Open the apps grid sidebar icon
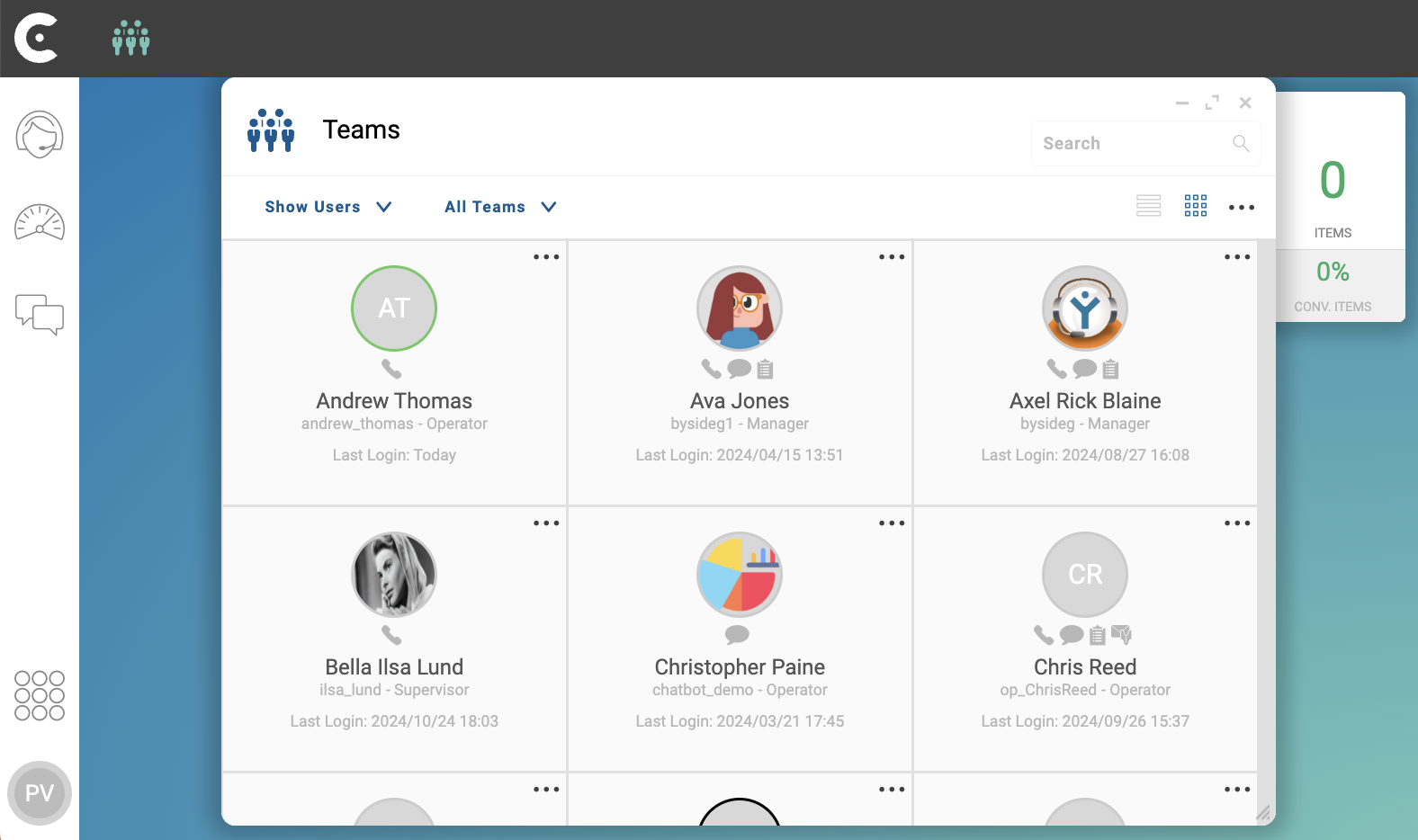 point(40,695)
